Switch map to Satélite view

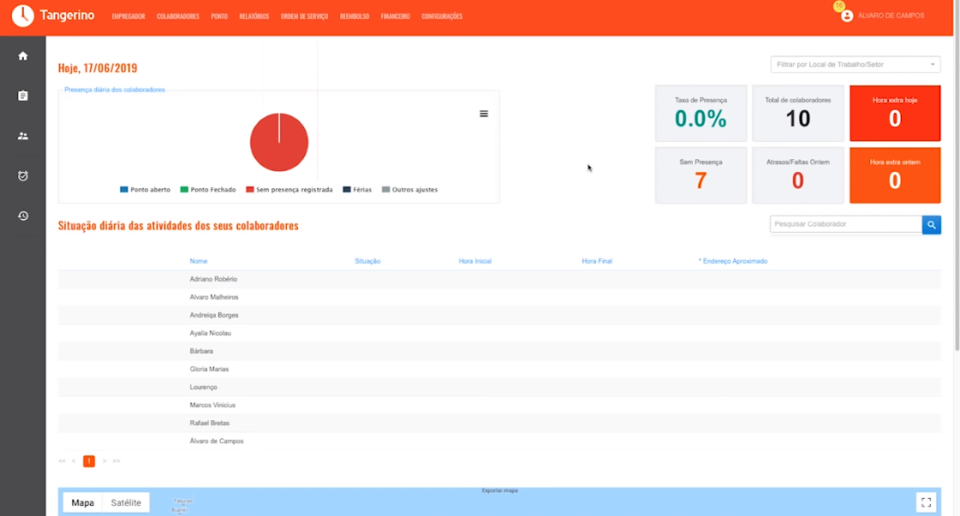point(126,503)
